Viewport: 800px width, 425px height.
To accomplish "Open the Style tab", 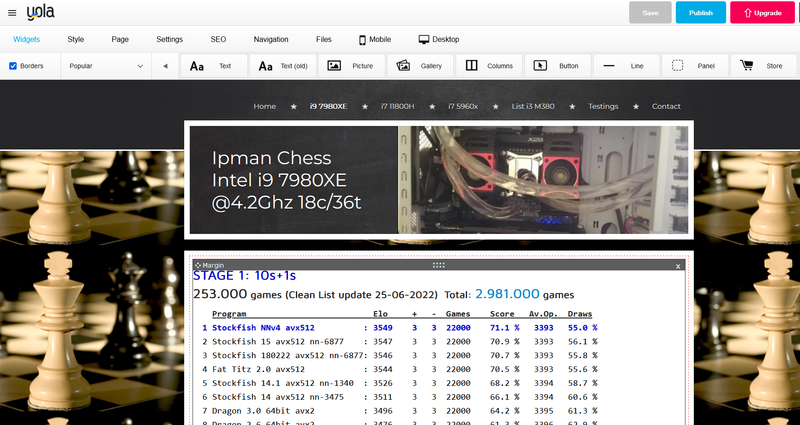I will coord(76,39).
